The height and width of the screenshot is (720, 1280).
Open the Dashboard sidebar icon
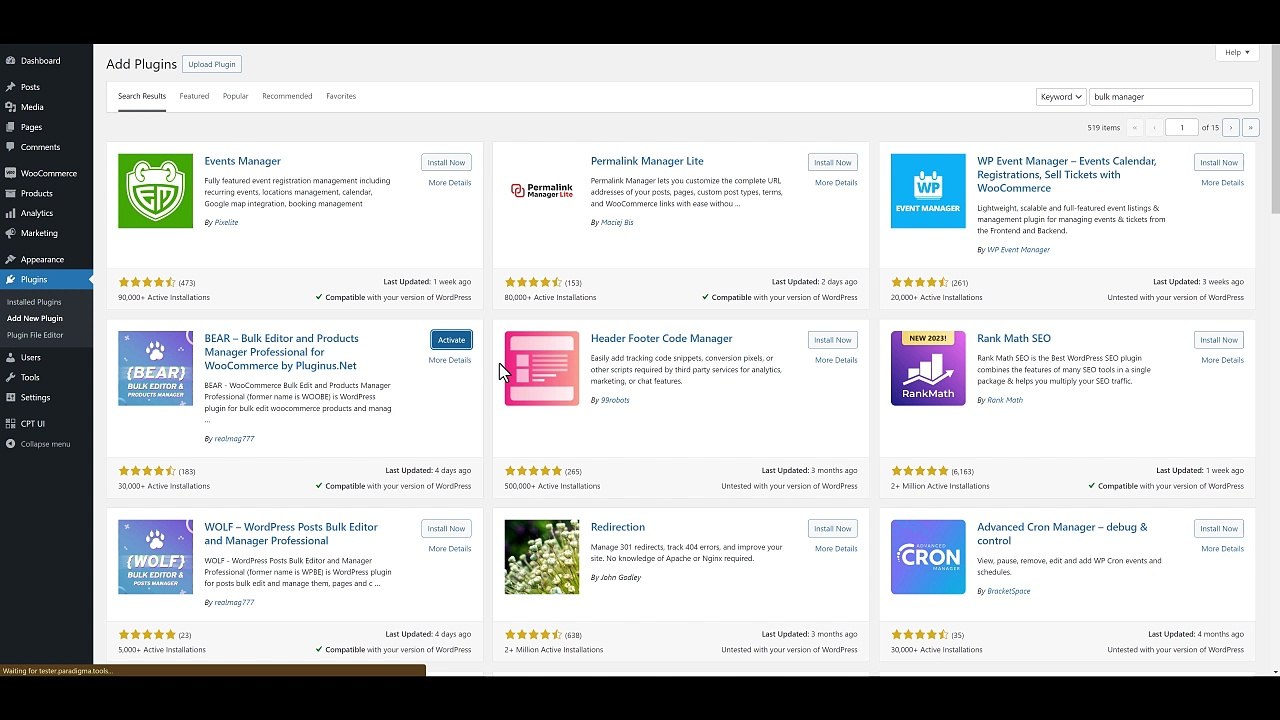click(x=11, y=61)
